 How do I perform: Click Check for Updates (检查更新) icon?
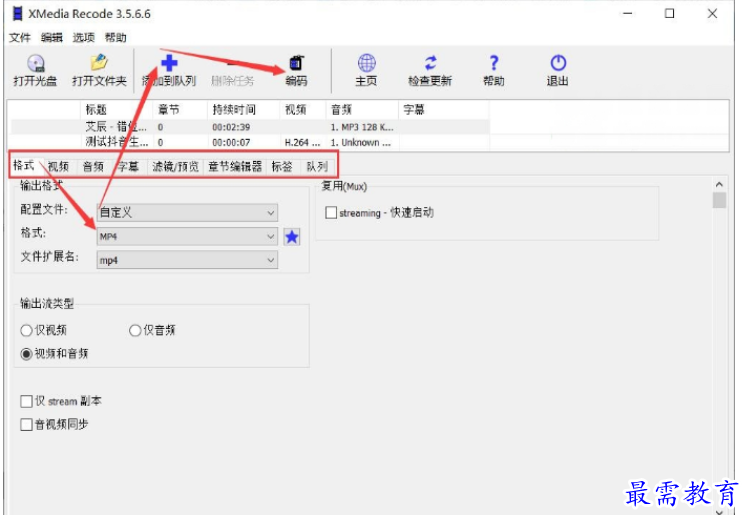[x=430, y=64]
